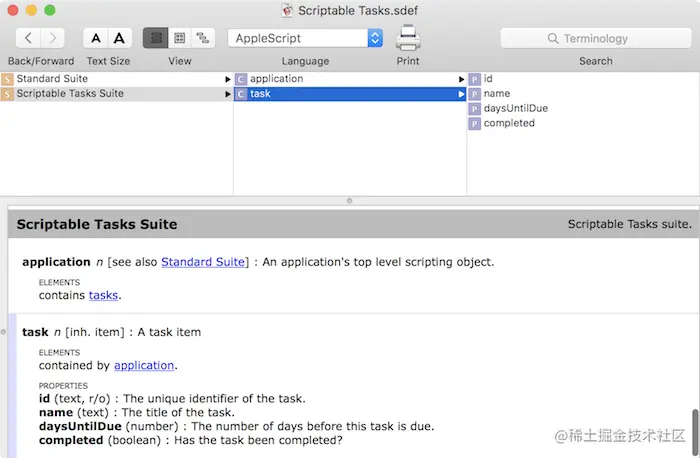Select the completed property row
This screenshot has width=700, height=458.
pos(583,123)
